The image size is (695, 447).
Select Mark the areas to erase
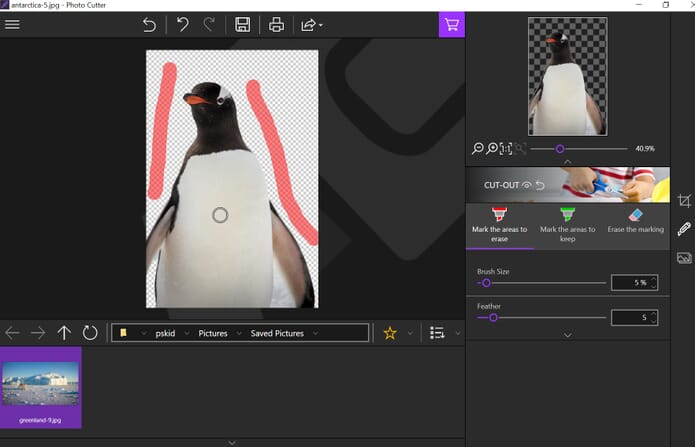[500, 225]
